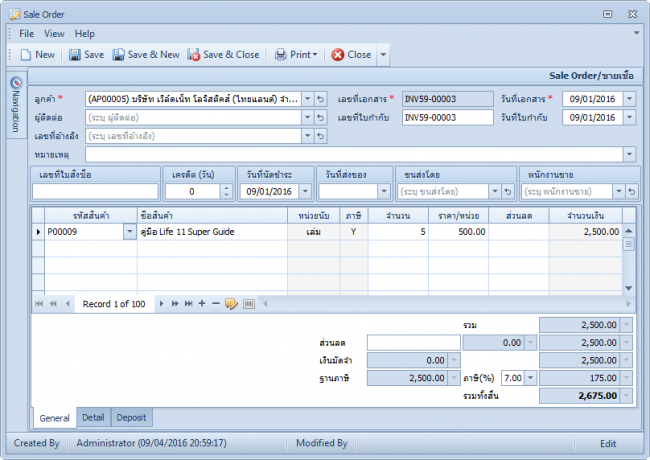Open the payment due date dropdown

tap(305, 191)
